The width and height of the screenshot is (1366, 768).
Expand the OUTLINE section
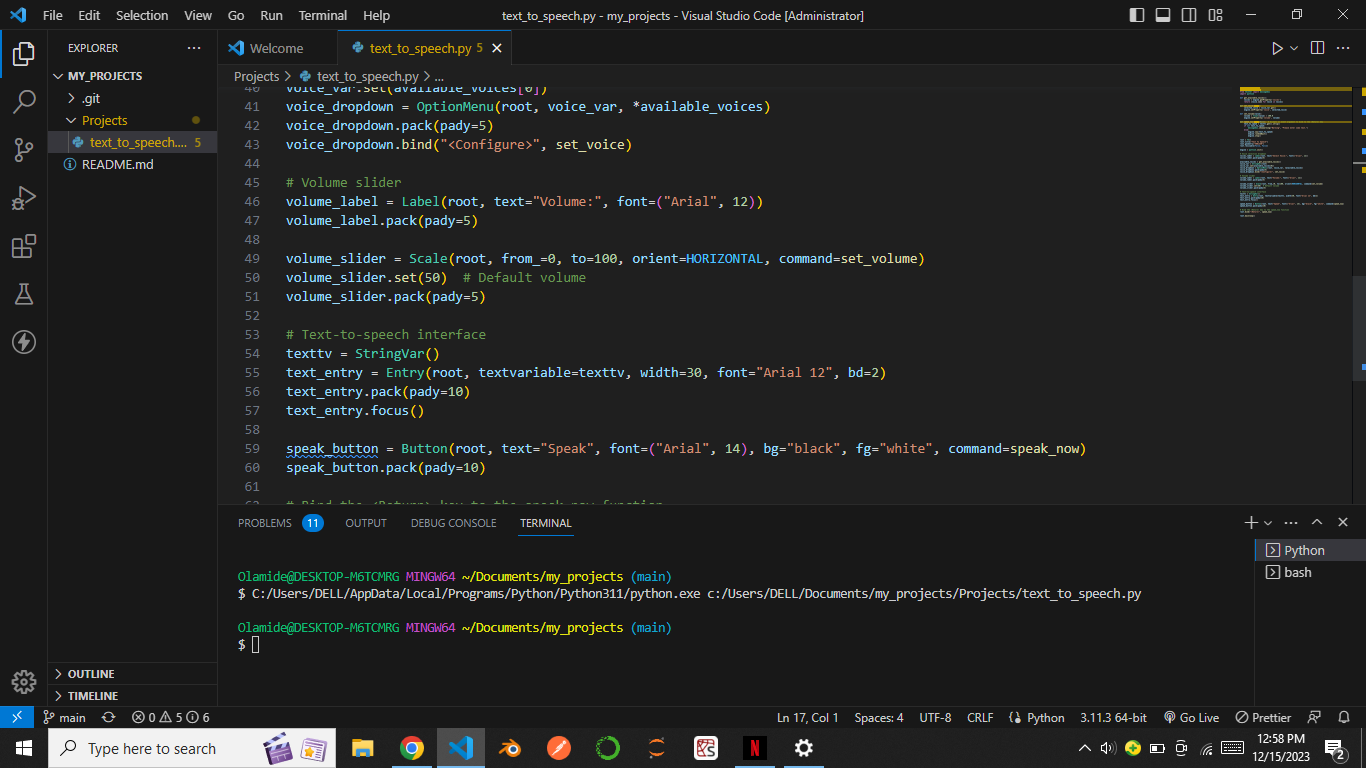pos(91,674)
